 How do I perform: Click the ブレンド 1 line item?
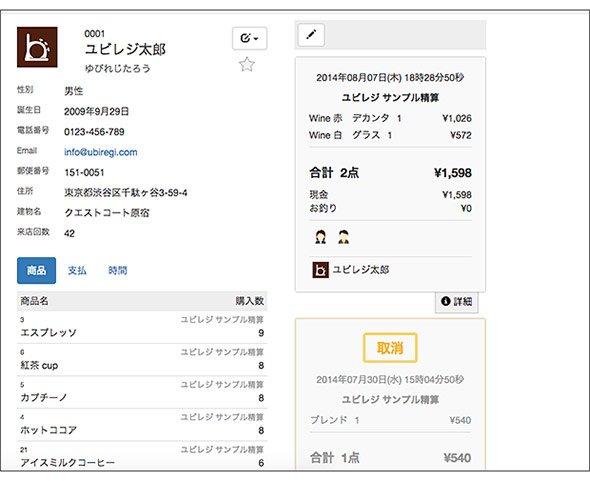click(390, 420)
